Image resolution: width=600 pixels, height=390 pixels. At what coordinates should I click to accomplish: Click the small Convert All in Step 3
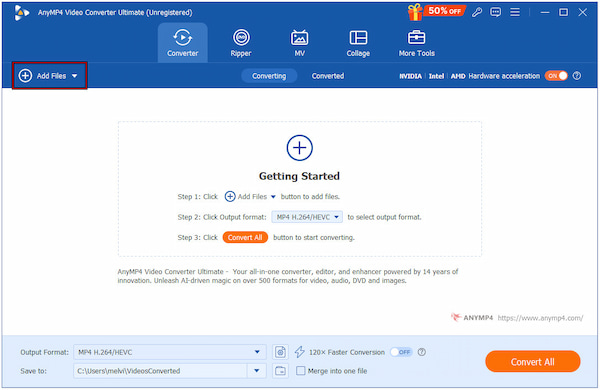click(245, 237)
